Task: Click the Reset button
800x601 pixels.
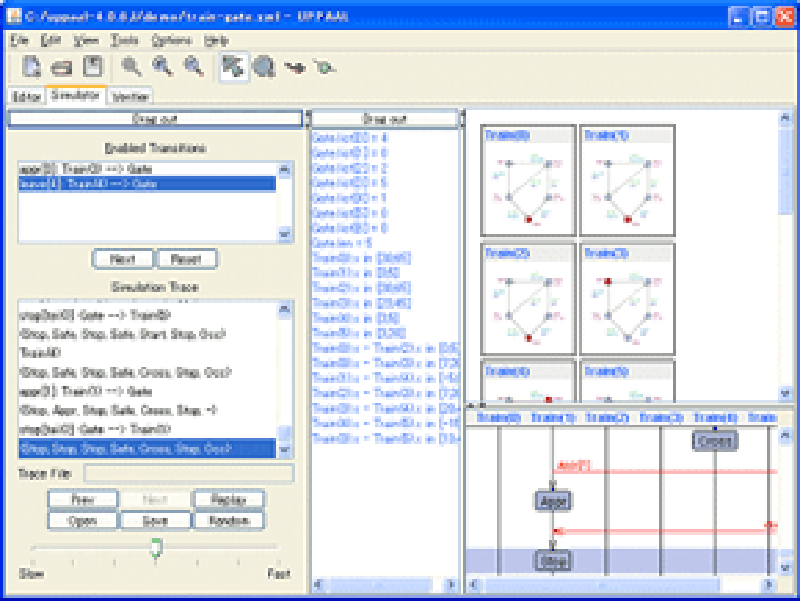Action: click(186, 259)
